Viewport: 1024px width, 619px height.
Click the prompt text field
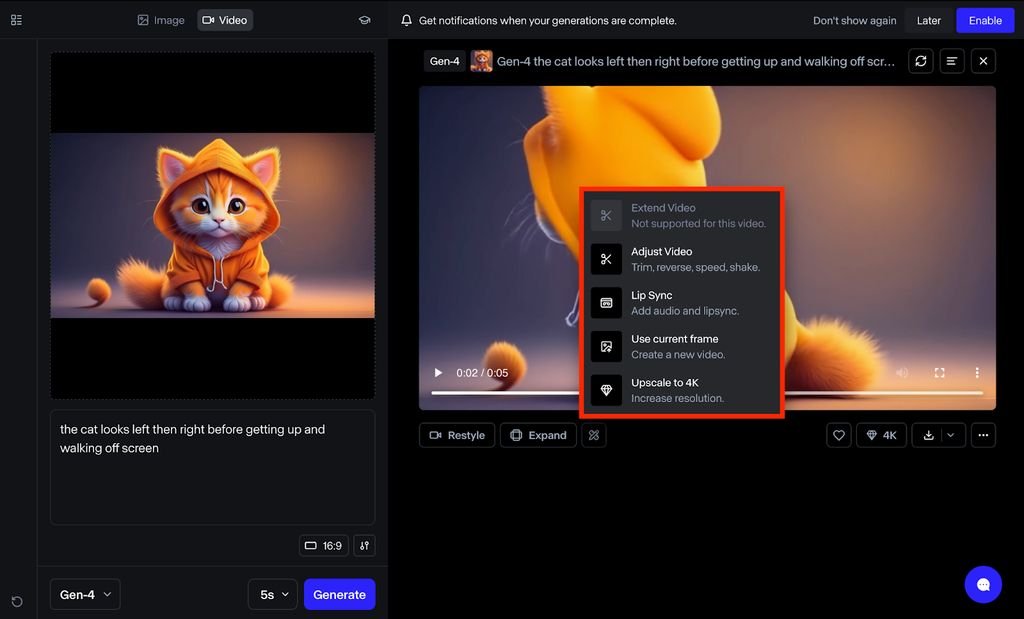[212, 465]
